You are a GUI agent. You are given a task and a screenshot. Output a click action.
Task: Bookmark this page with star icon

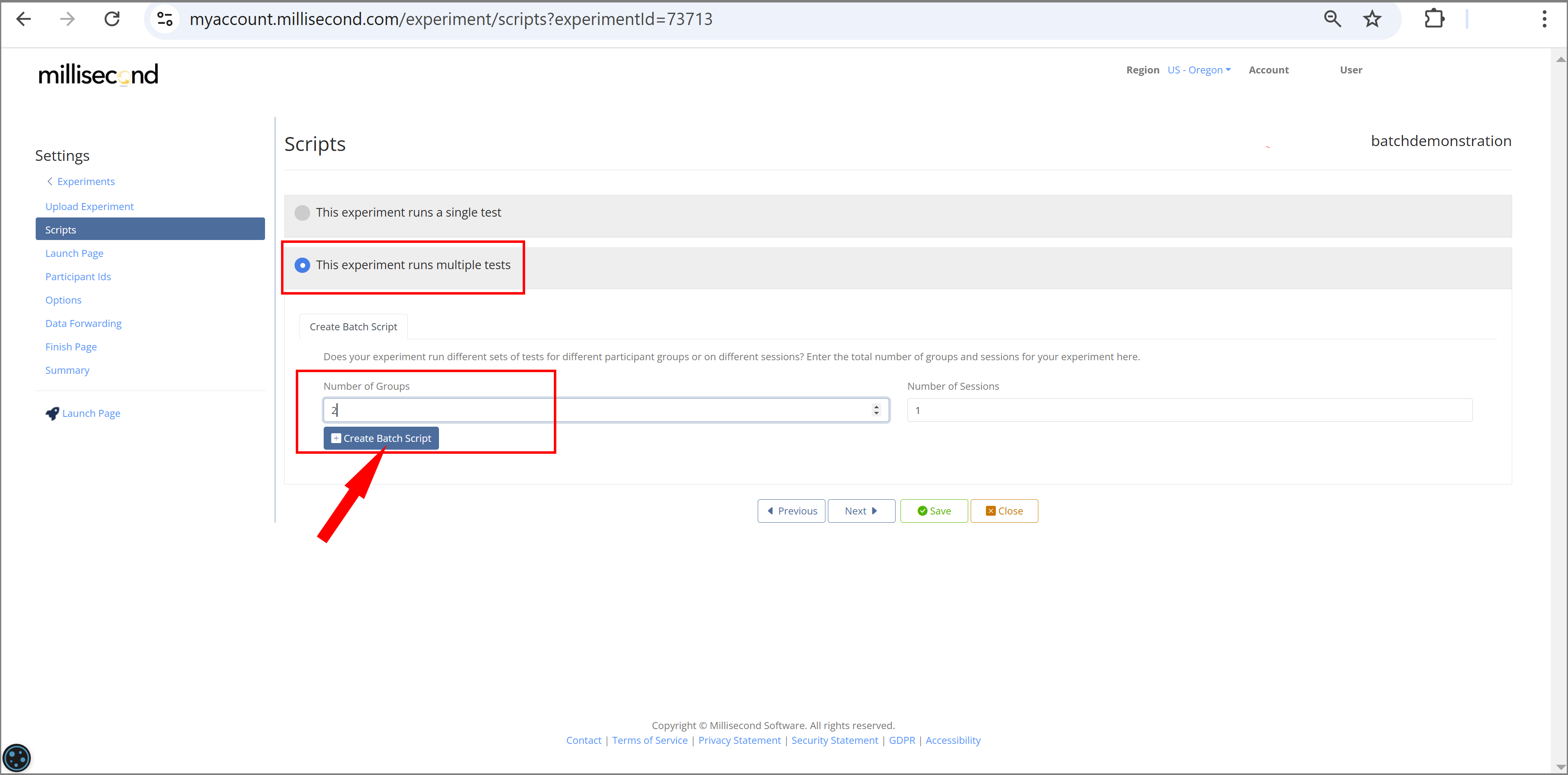pos(1372,19)
